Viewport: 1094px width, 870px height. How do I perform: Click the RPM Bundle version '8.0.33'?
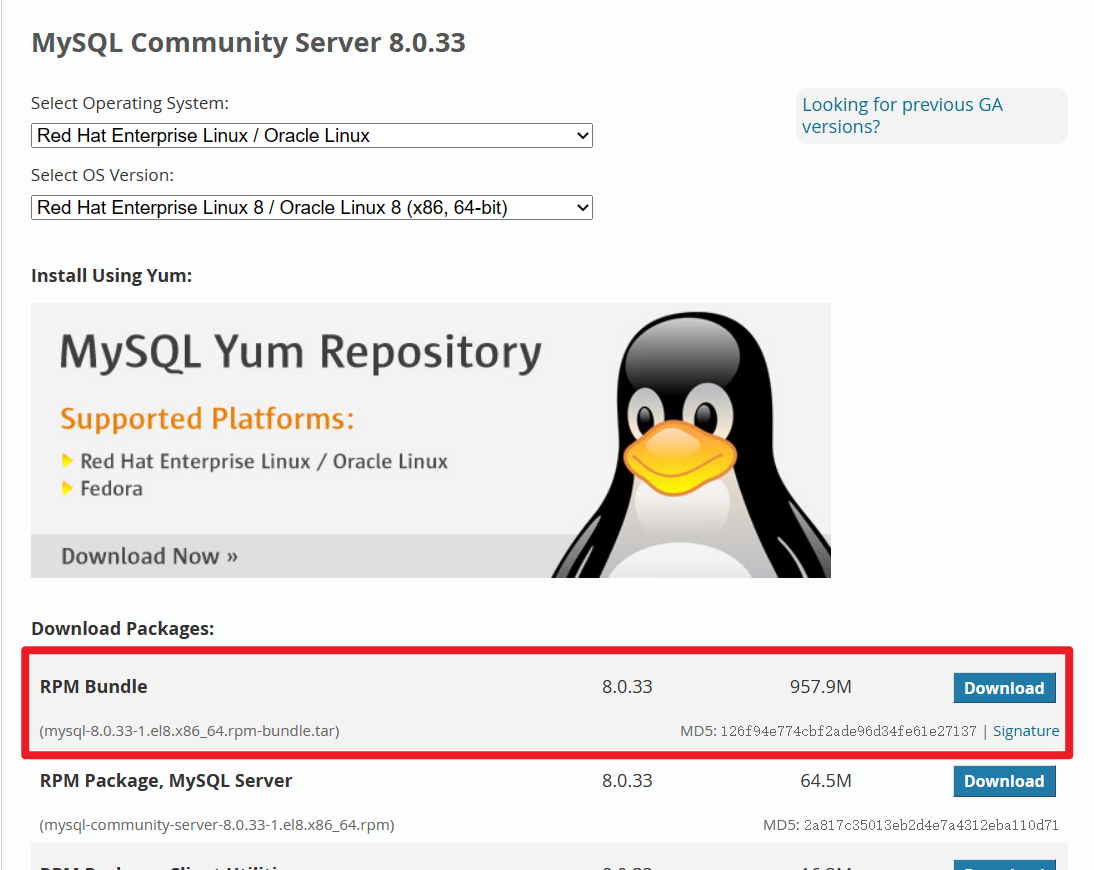[x=627, y=687]
